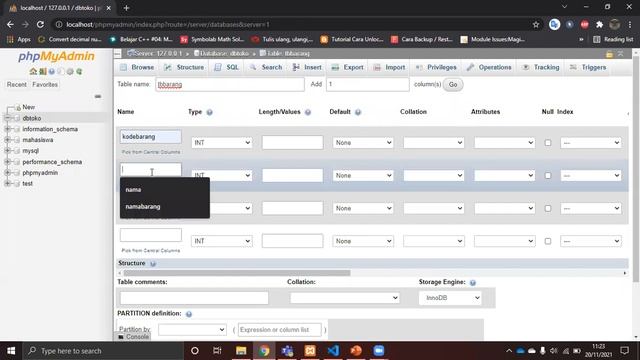Open Zoom app from taskbar
Viewport: 640px width, 360px height.
point(379,351)
